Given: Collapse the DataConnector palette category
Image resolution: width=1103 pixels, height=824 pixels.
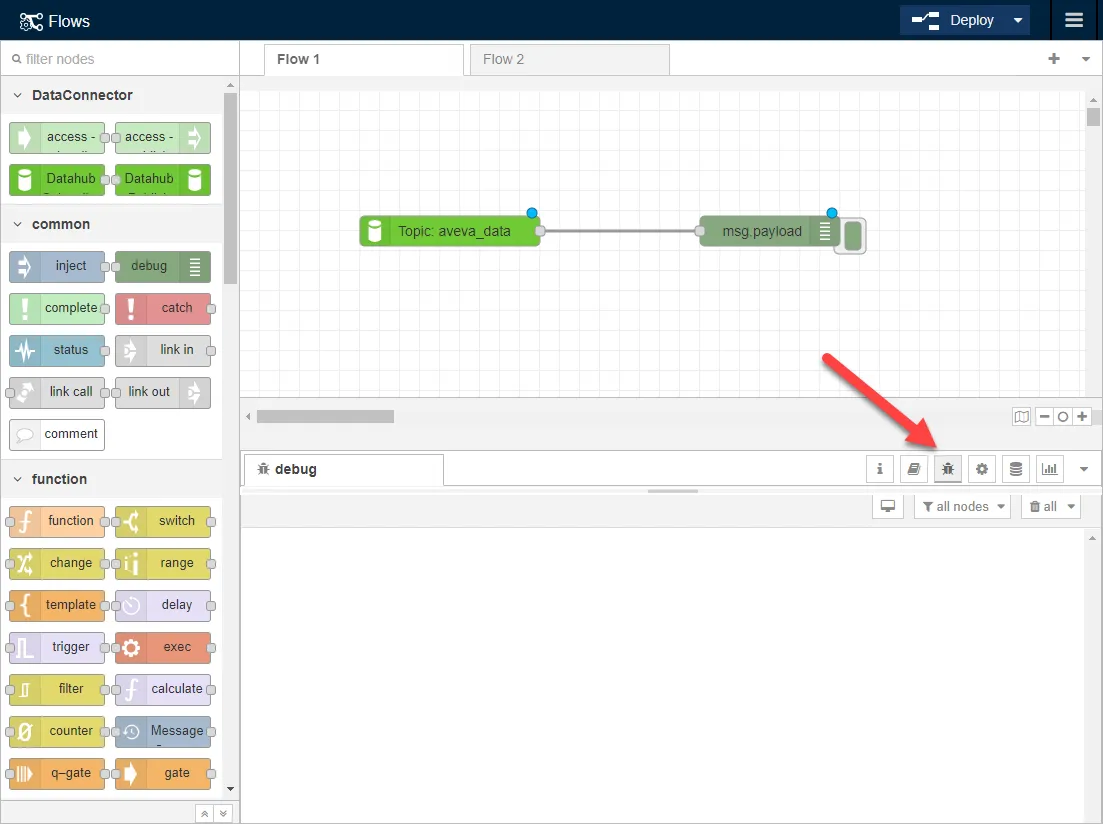Looking at the screenshot, I should click(x=113, y=95).
